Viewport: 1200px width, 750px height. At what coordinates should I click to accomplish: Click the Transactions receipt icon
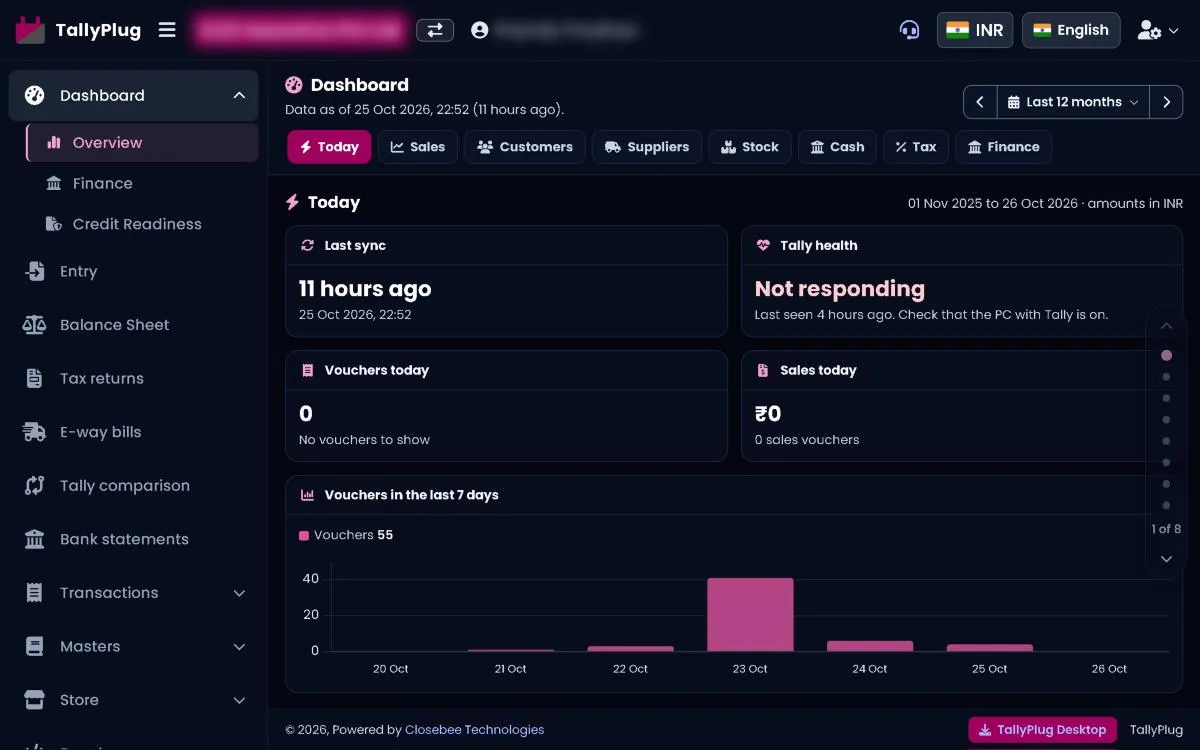(x=35, y=593)
